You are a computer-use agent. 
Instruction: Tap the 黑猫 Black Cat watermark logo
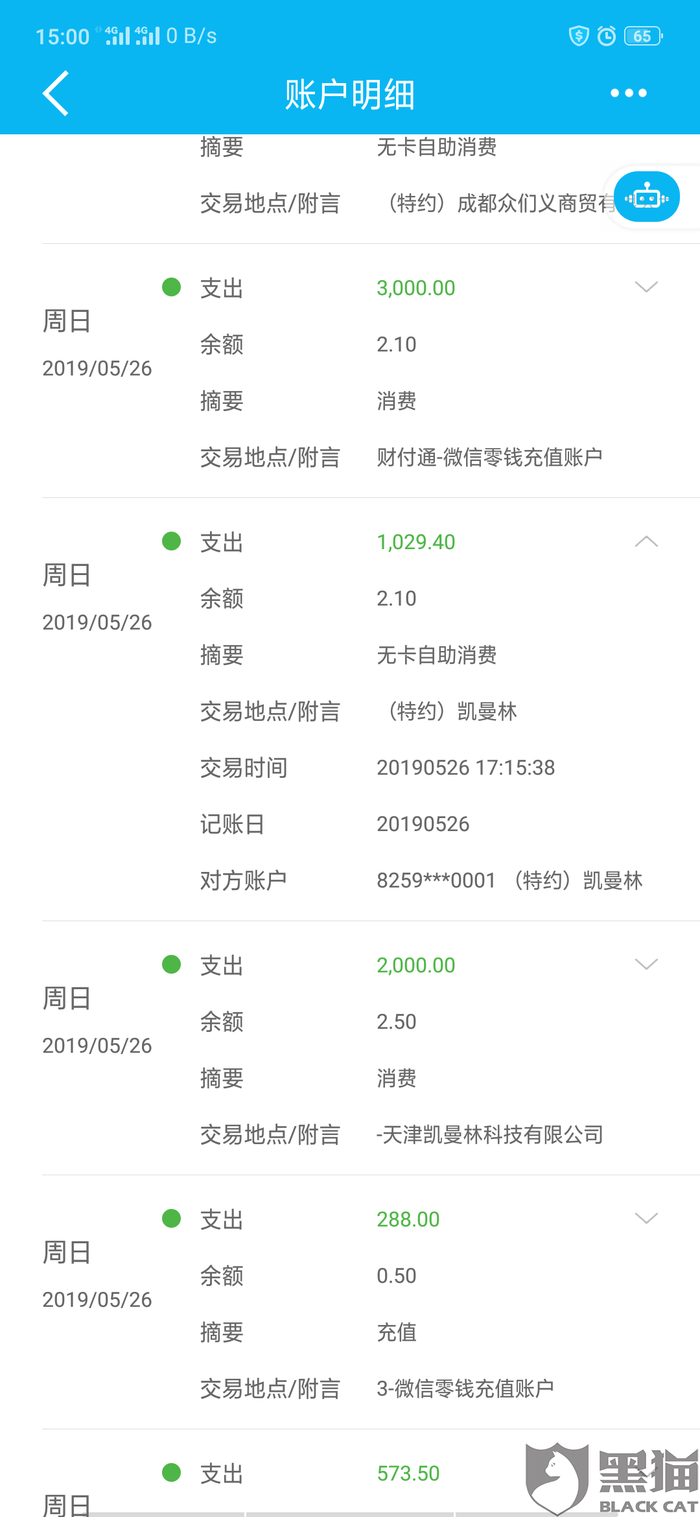tap(612, 1480)
